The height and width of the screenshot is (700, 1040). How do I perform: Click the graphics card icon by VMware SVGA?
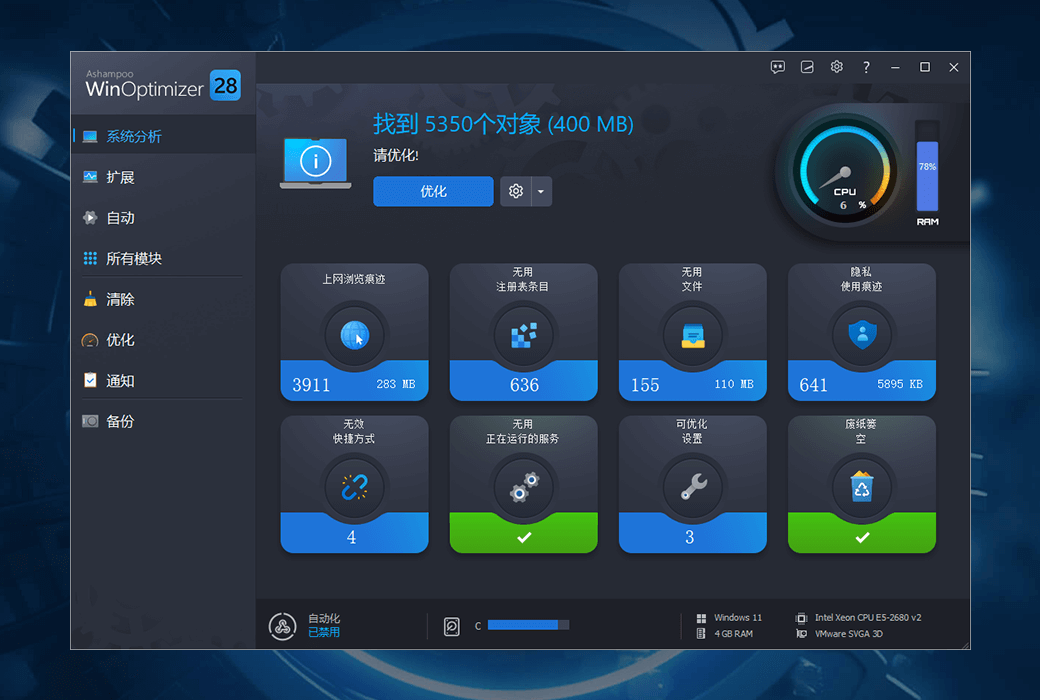click(x=801, y=634)
